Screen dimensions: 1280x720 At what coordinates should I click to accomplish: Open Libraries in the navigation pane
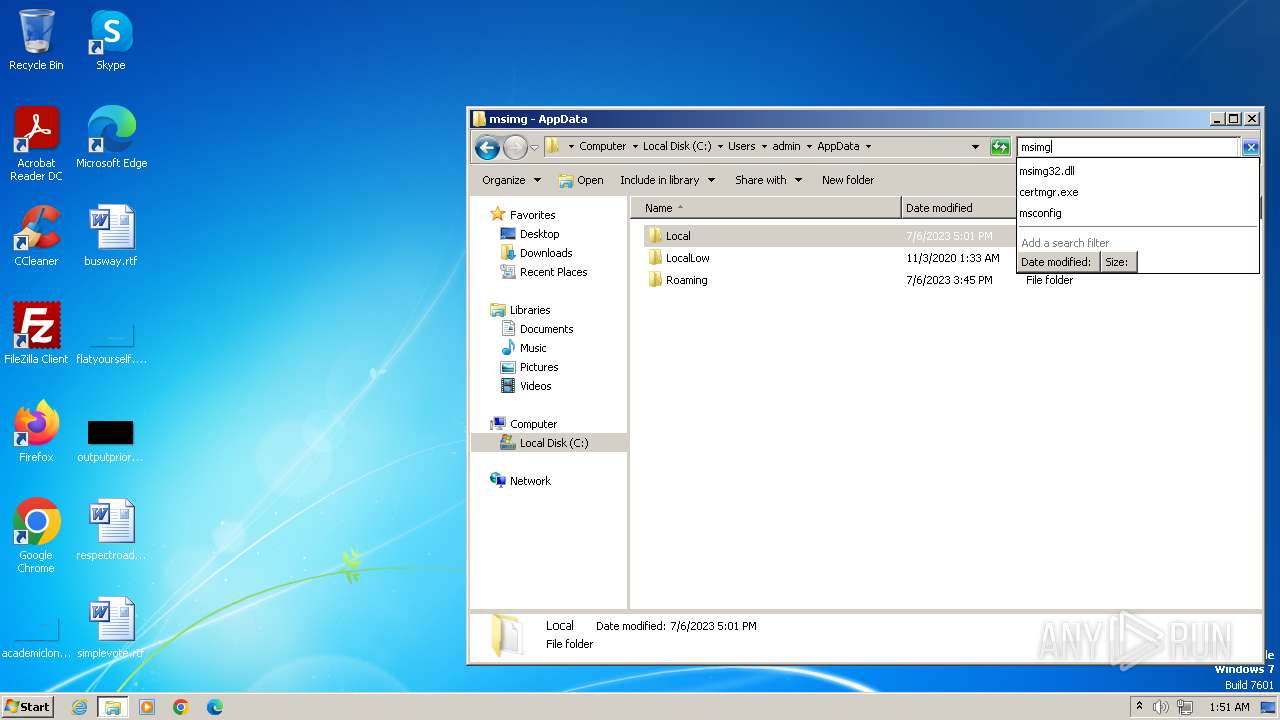click(530, 310)
